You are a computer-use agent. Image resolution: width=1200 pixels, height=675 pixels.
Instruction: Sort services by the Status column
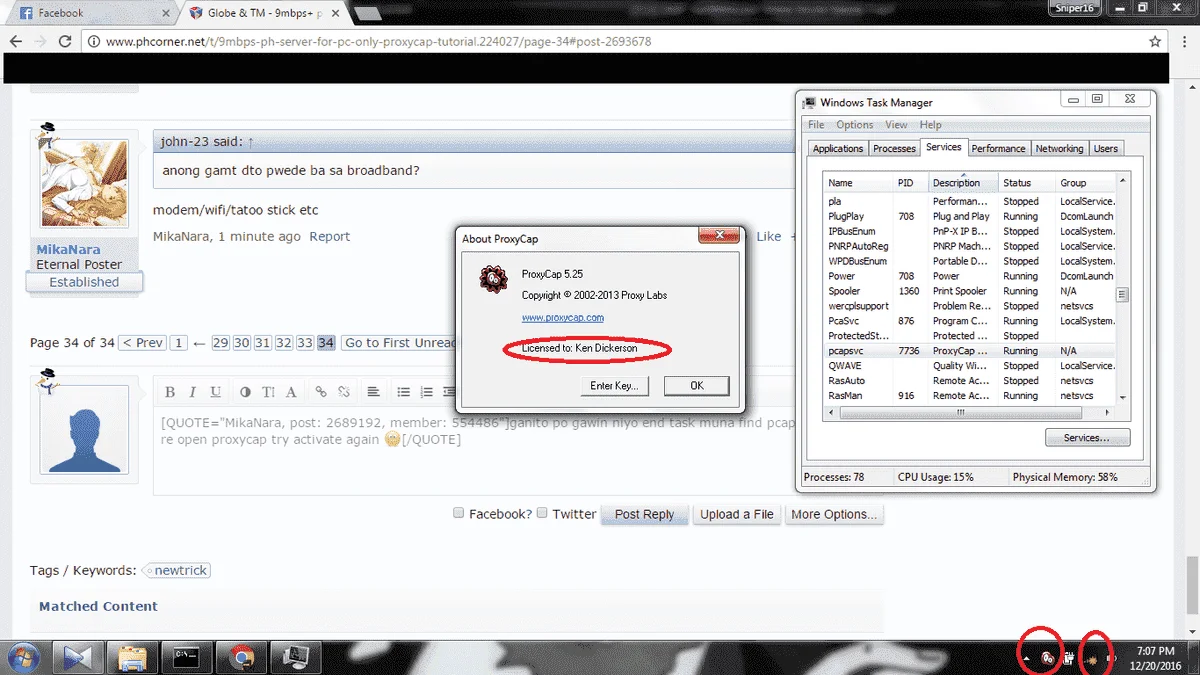(x=1027, y=183)
